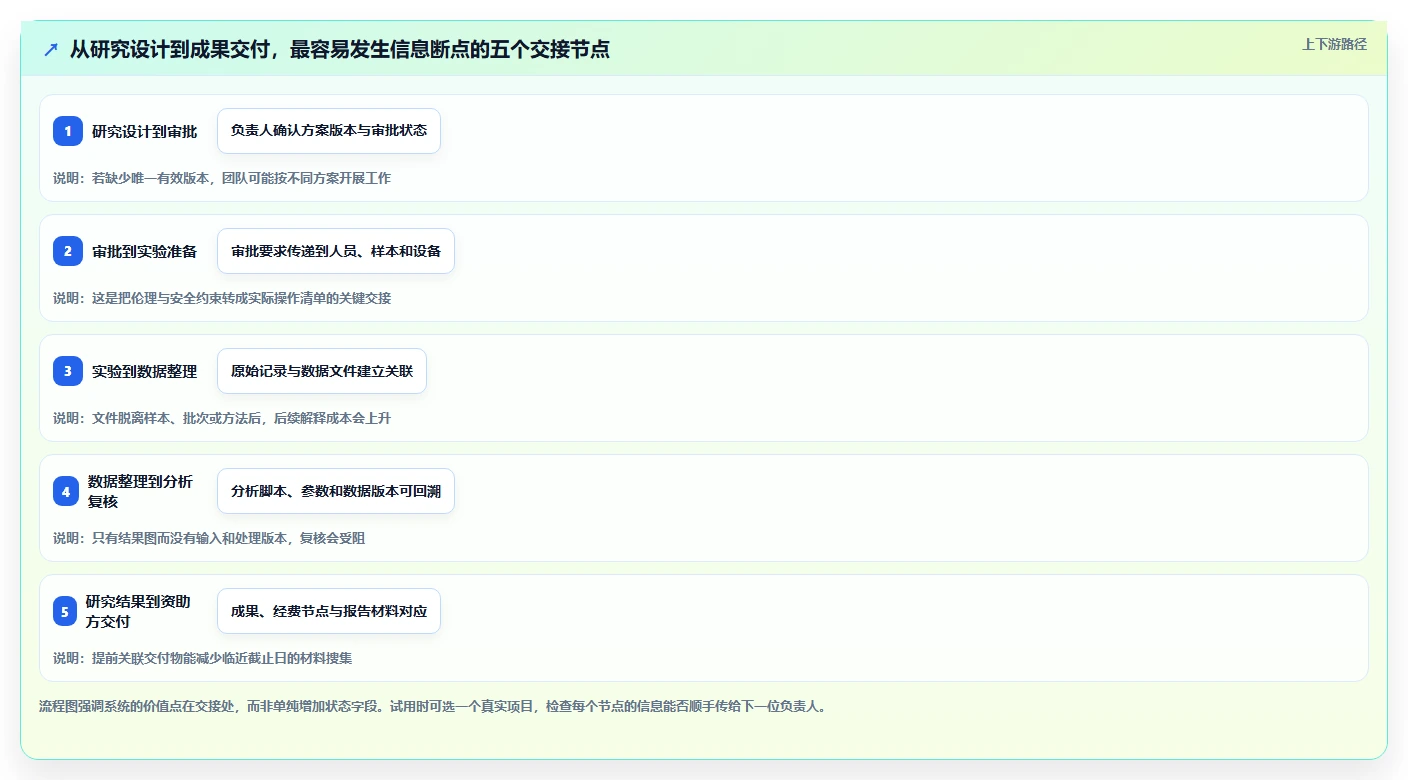Image resolution: width=1408 pixels, height=780 pixels.
Task: Click the 上下游路径 label
Action: click(x=1334, y=44)
